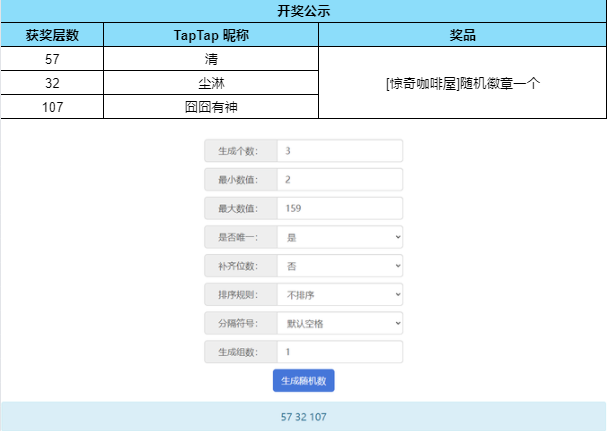
Task: Click the 生成随机数 button
Action: [304, 380]
